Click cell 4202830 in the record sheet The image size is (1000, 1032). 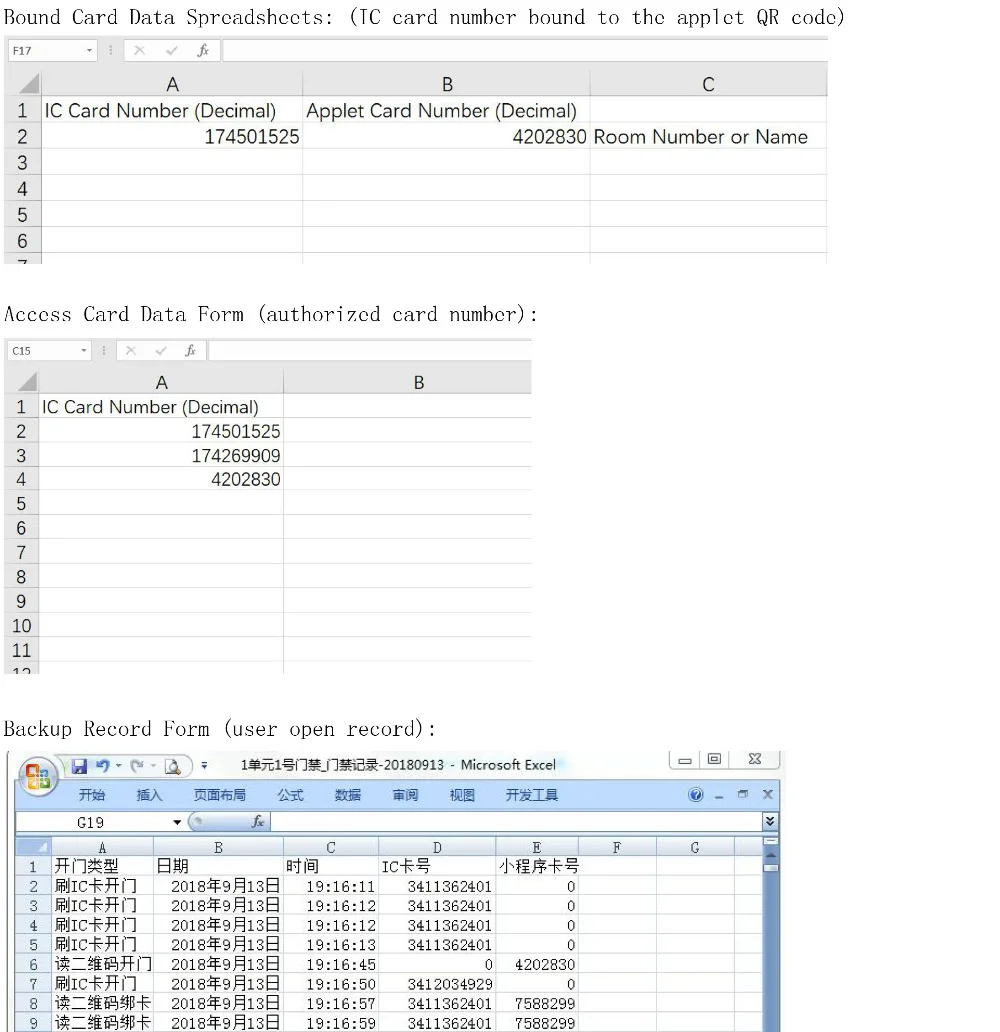coord(537,964)
